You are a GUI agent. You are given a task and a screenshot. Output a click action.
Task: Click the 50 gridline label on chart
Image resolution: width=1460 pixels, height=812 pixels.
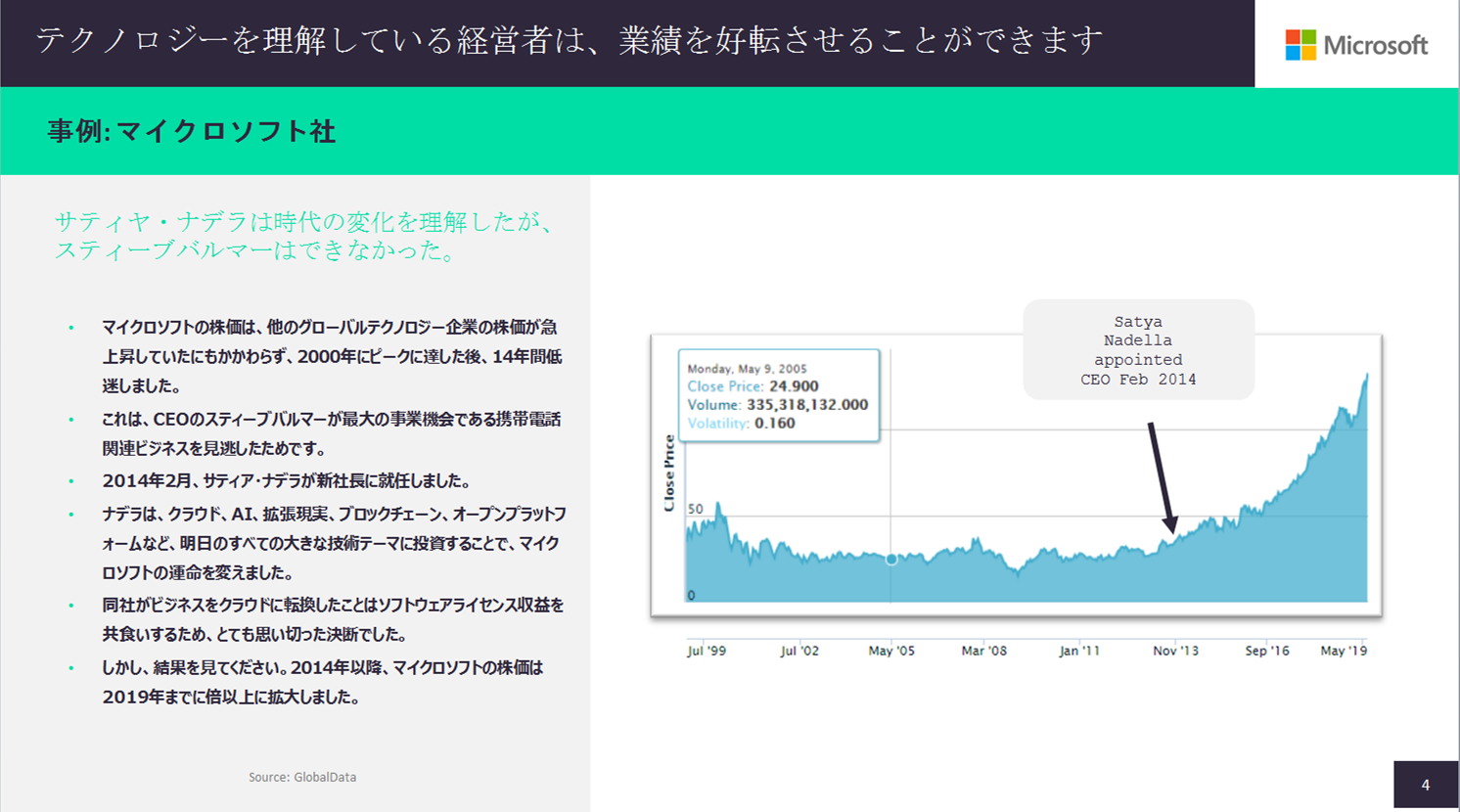click(x=696, y=509)
